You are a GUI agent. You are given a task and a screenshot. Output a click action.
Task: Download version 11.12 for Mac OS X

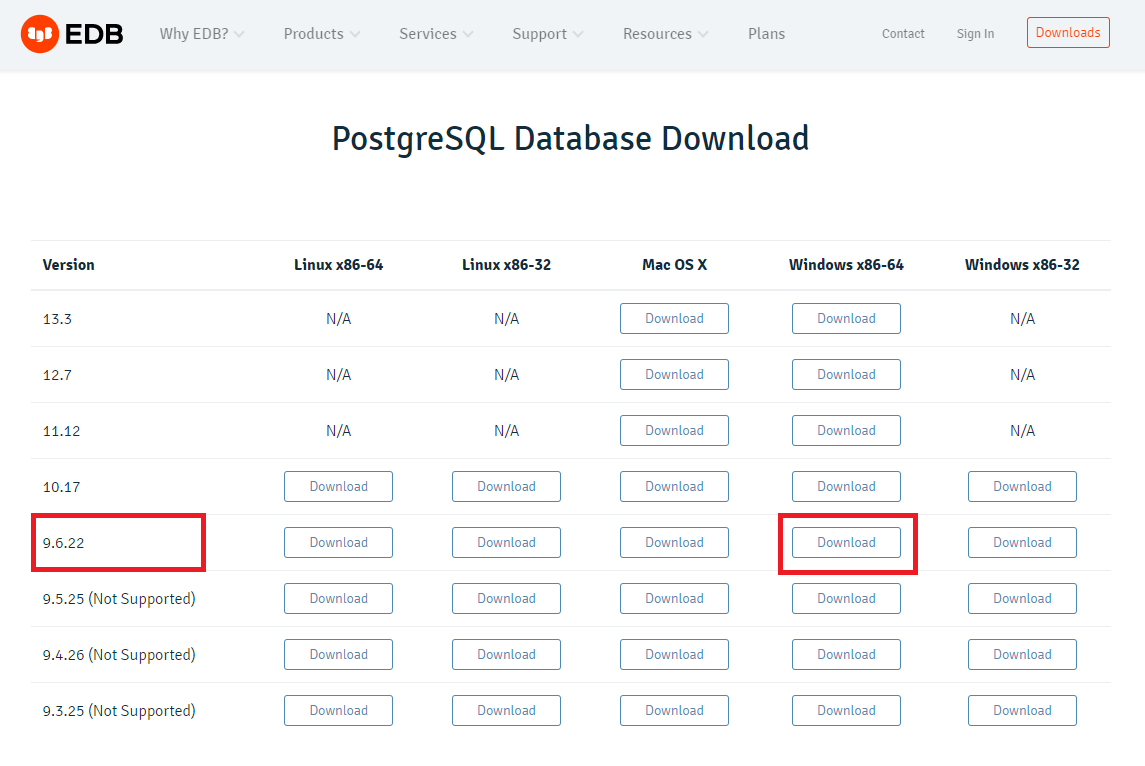click(x=674, y=431)
